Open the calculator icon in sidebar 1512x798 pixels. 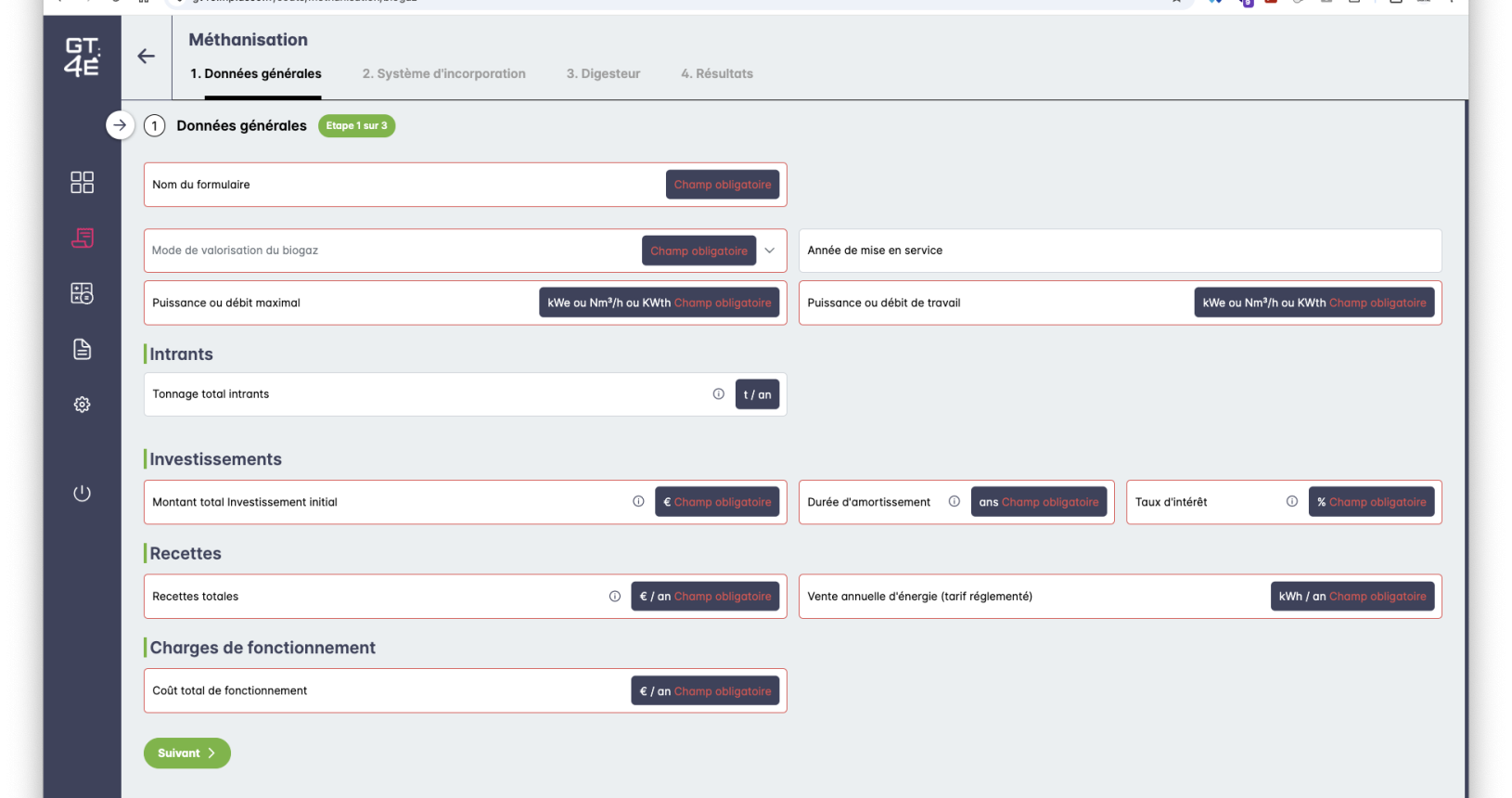82,293
